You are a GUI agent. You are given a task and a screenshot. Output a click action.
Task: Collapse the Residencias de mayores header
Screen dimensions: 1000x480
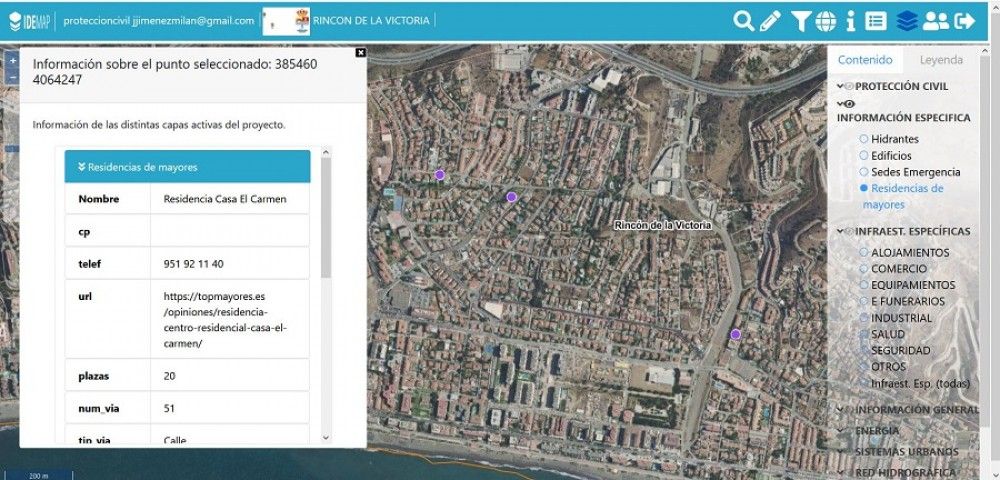point(188,167)
